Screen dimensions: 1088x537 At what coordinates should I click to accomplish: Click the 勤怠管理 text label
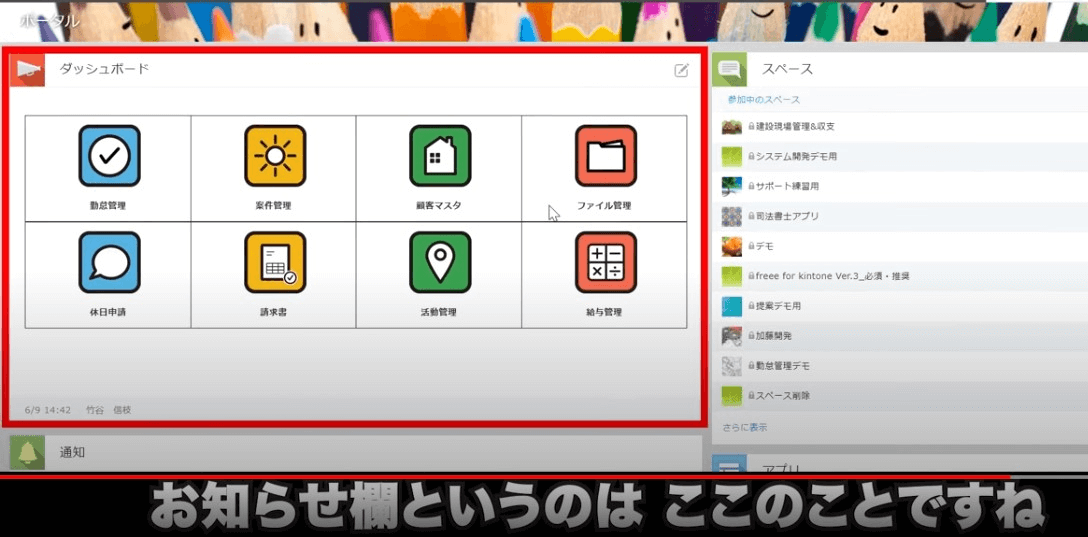click(x=108, y=205)
